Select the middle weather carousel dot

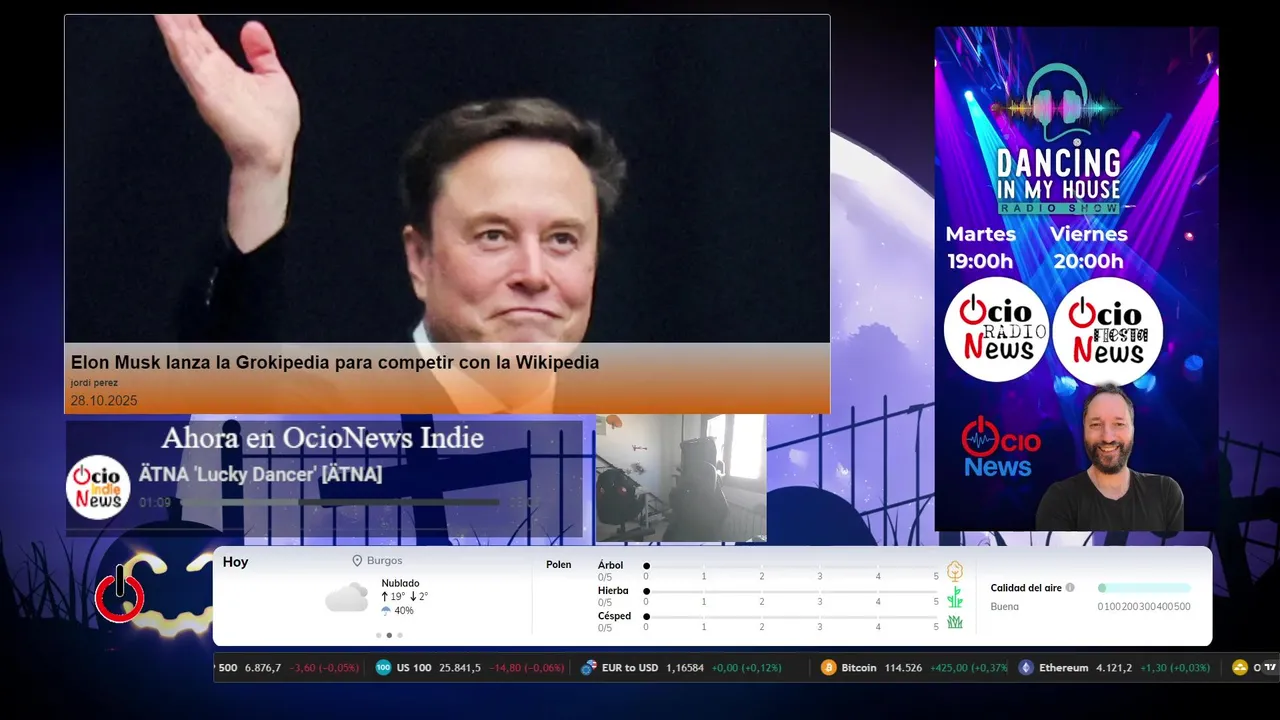click(x=389, y=635)
